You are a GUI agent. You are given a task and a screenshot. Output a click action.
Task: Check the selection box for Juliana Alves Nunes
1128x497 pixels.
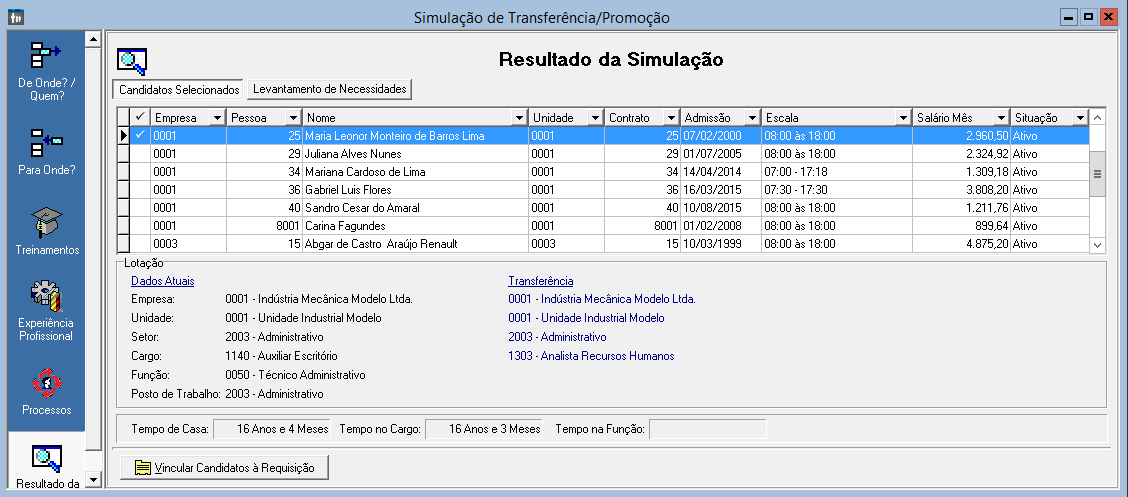tap(140, 154)
